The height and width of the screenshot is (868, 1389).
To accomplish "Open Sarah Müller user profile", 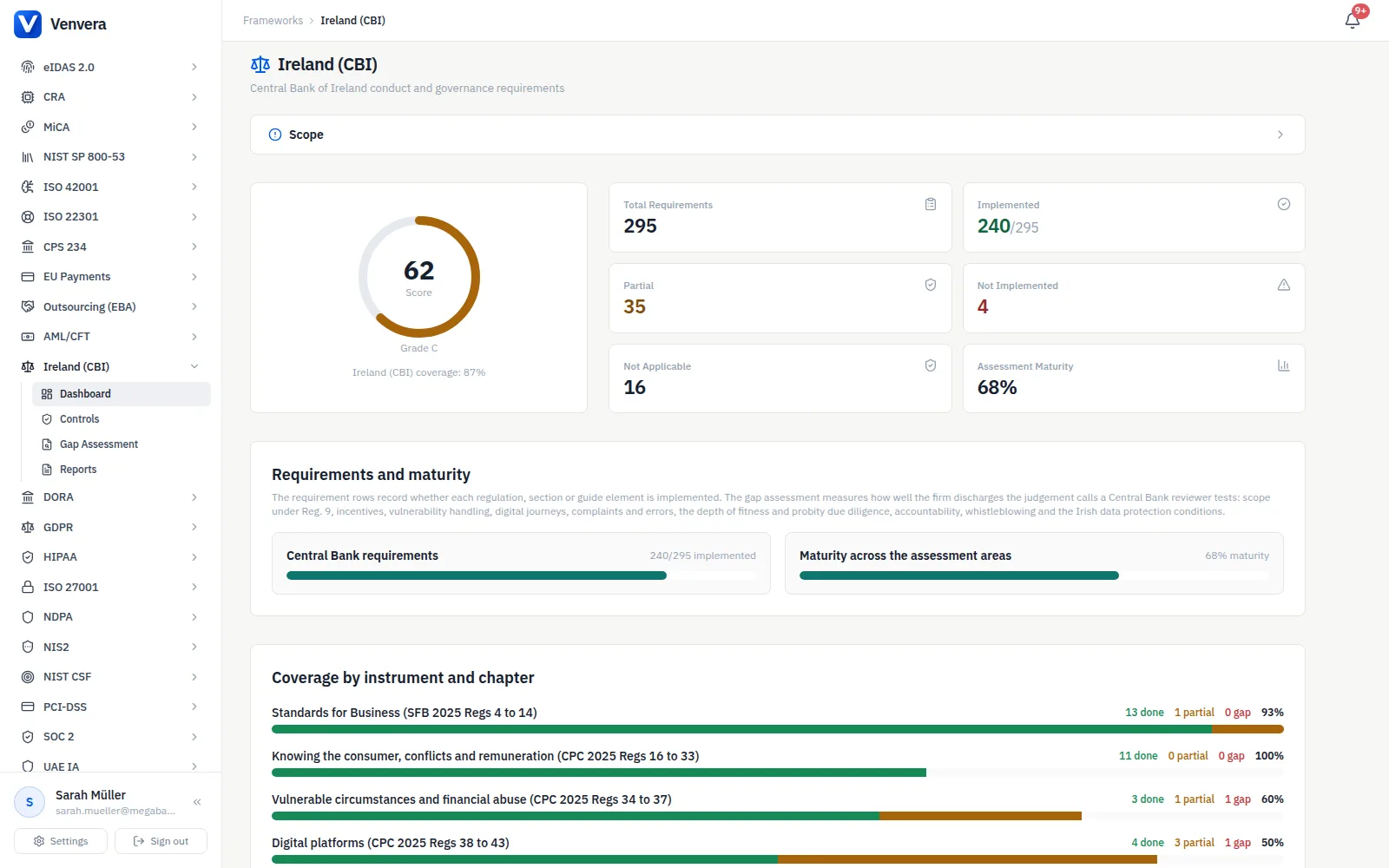I will coord(95,802).
